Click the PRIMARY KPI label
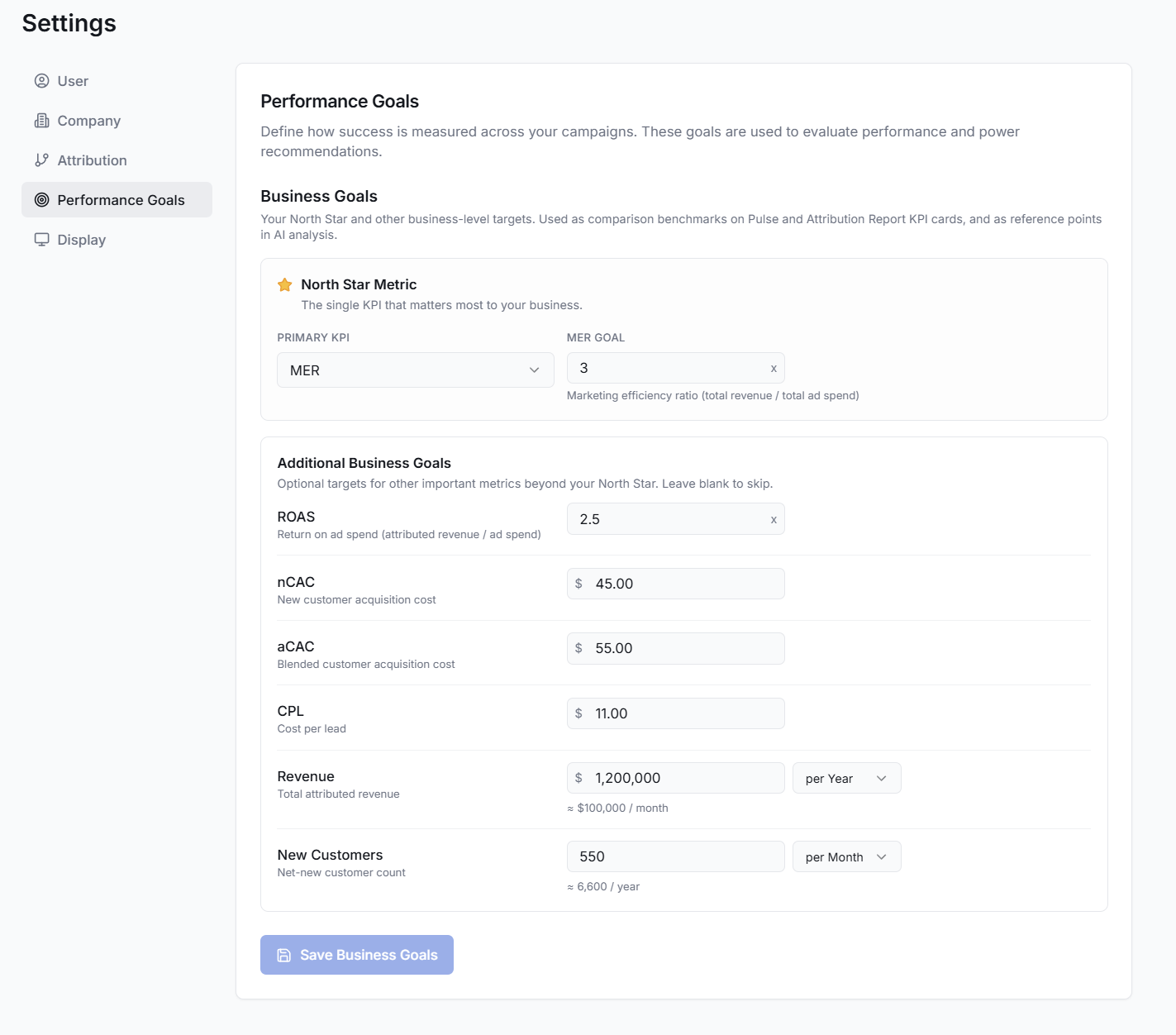 tap(313, 337)
